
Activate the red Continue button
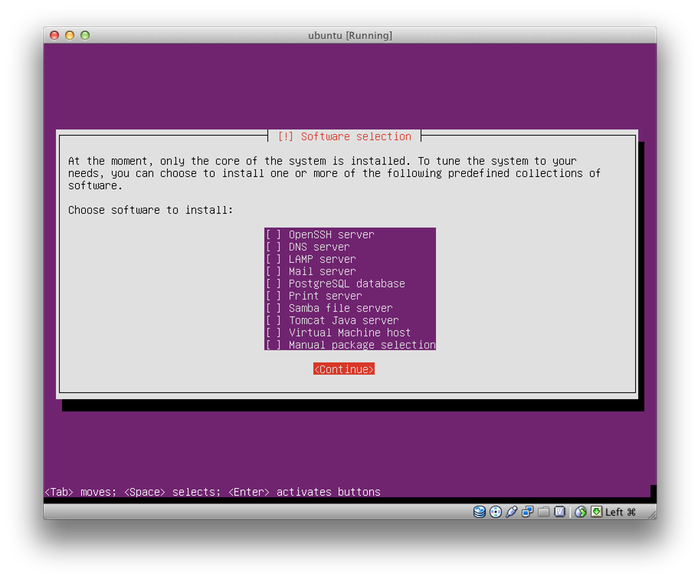(344, 369)
